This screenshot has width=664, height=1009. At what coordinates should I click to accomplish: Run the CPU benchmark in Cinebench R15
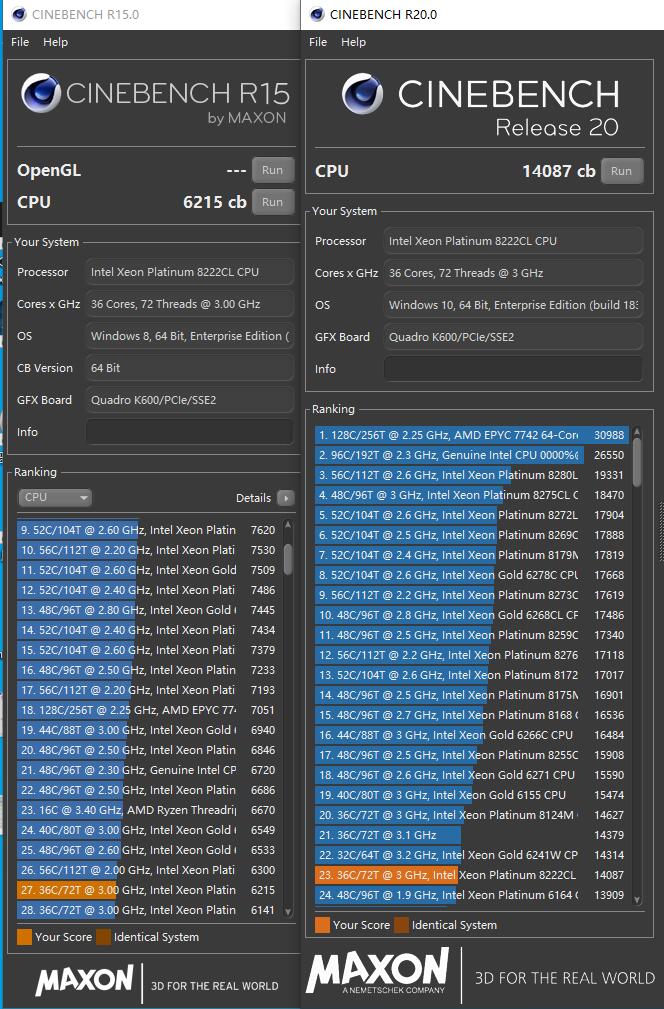272,202
